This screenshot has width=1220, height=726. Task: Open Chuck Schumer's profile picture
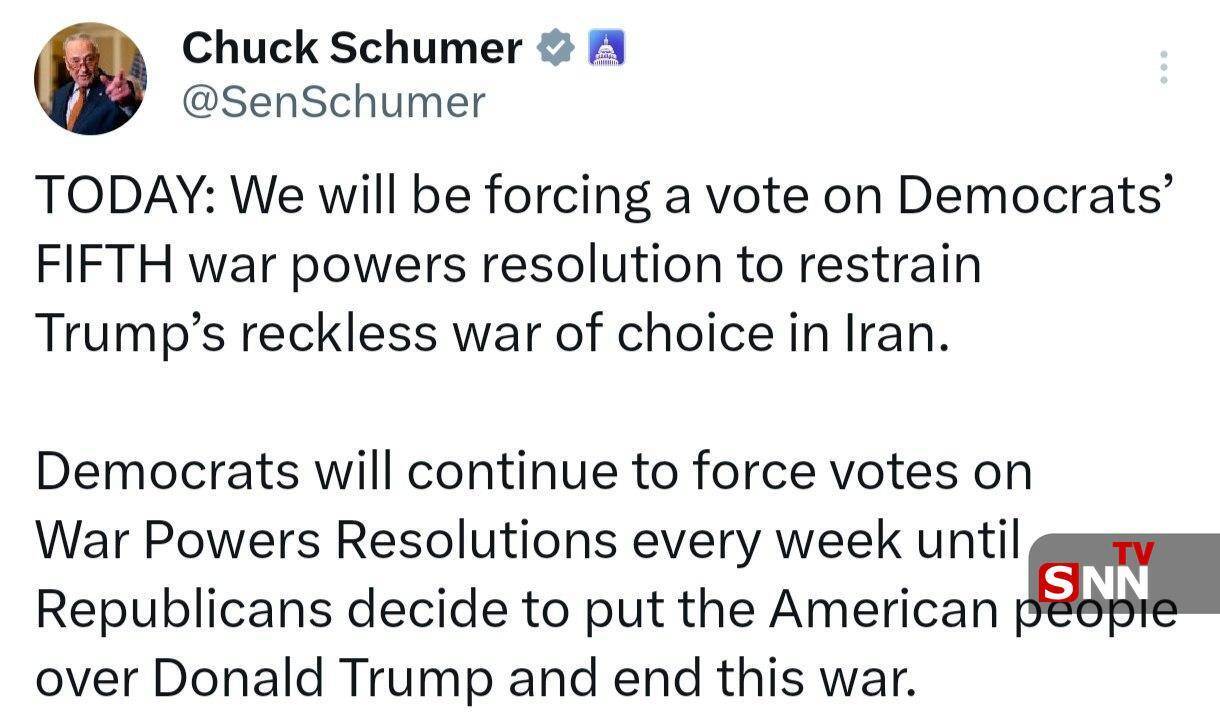point(90,78)
